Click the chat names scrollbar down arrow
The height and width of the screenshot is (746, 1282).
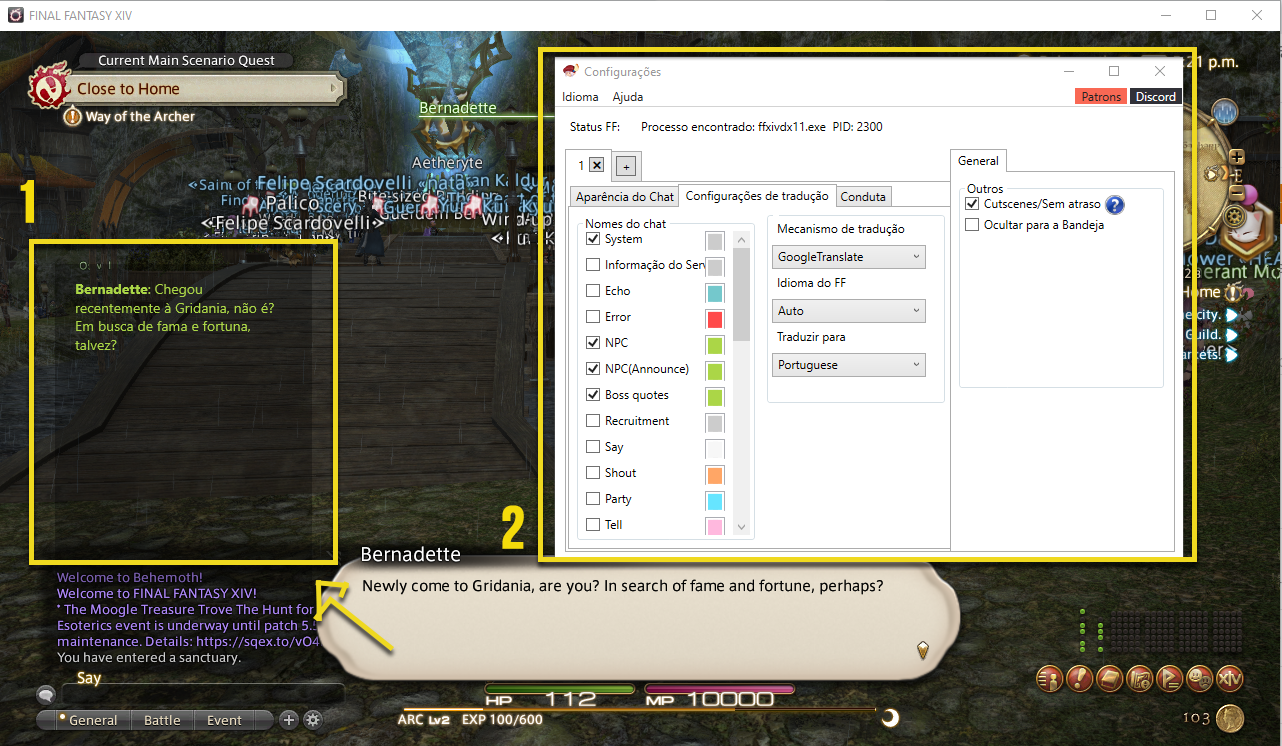[x=741, y=527]
